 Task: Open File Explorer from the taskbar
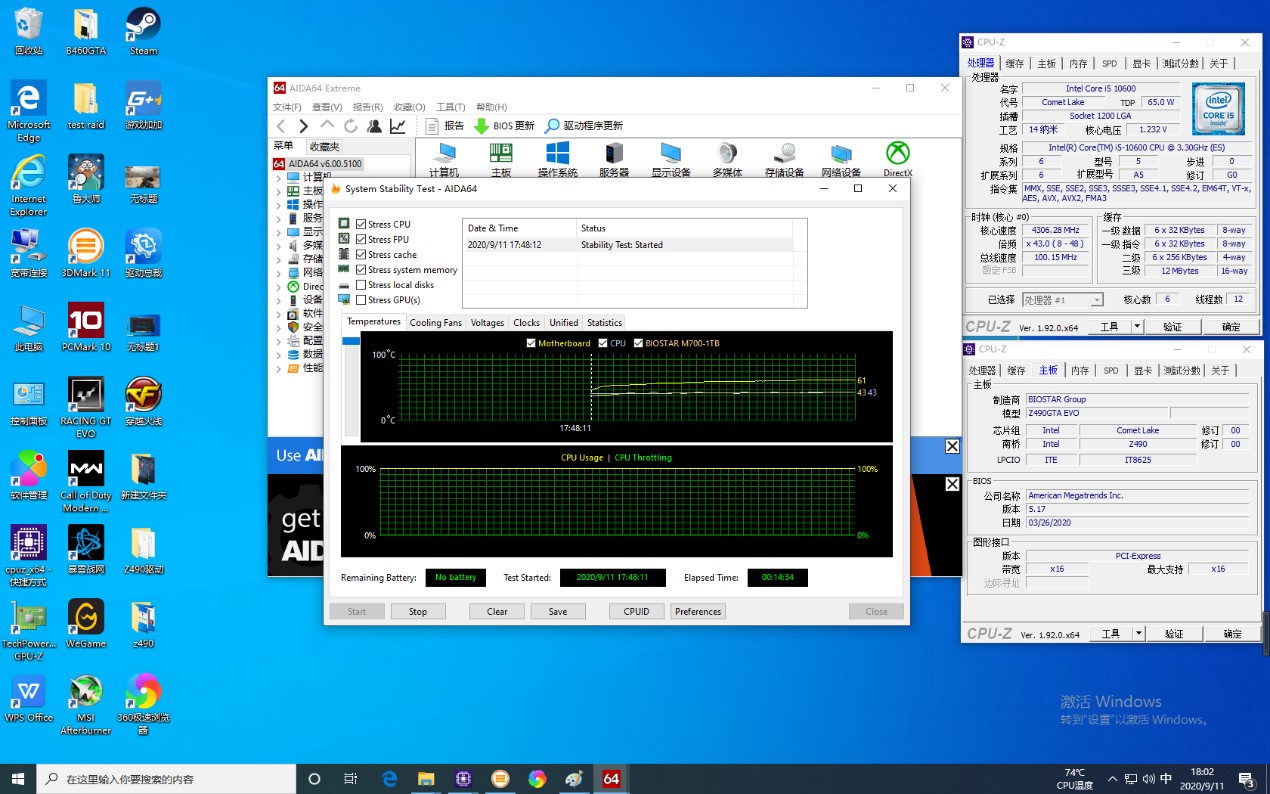point(426,779)
